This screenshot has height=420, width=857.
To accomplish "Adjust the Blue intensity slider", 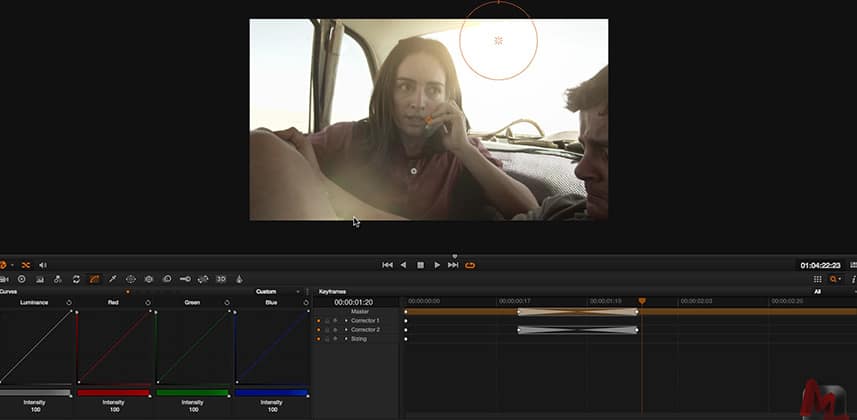I will [x=272, y=393].
